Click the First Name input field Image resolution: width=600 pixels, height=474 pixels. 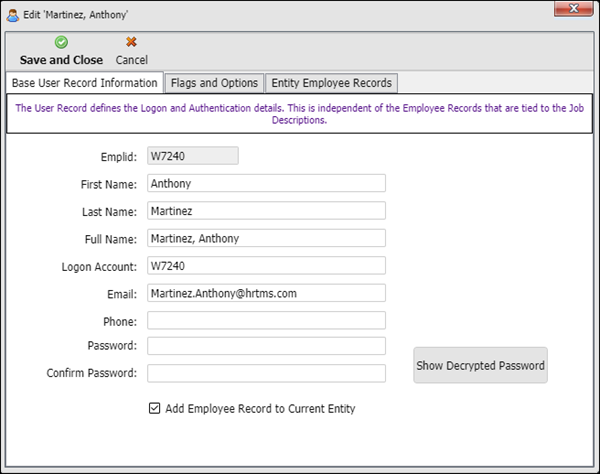(266, 183)
